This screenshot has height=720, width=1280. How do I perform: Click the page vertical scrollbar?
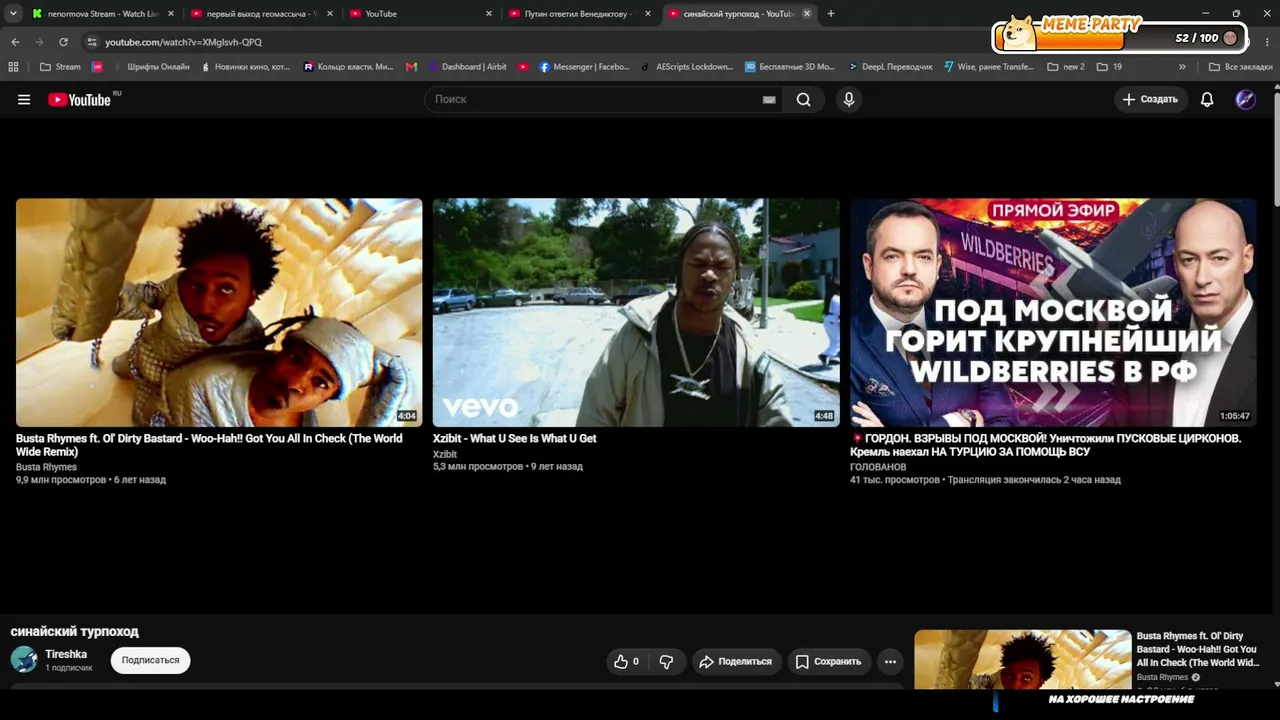coord(1276,150)
